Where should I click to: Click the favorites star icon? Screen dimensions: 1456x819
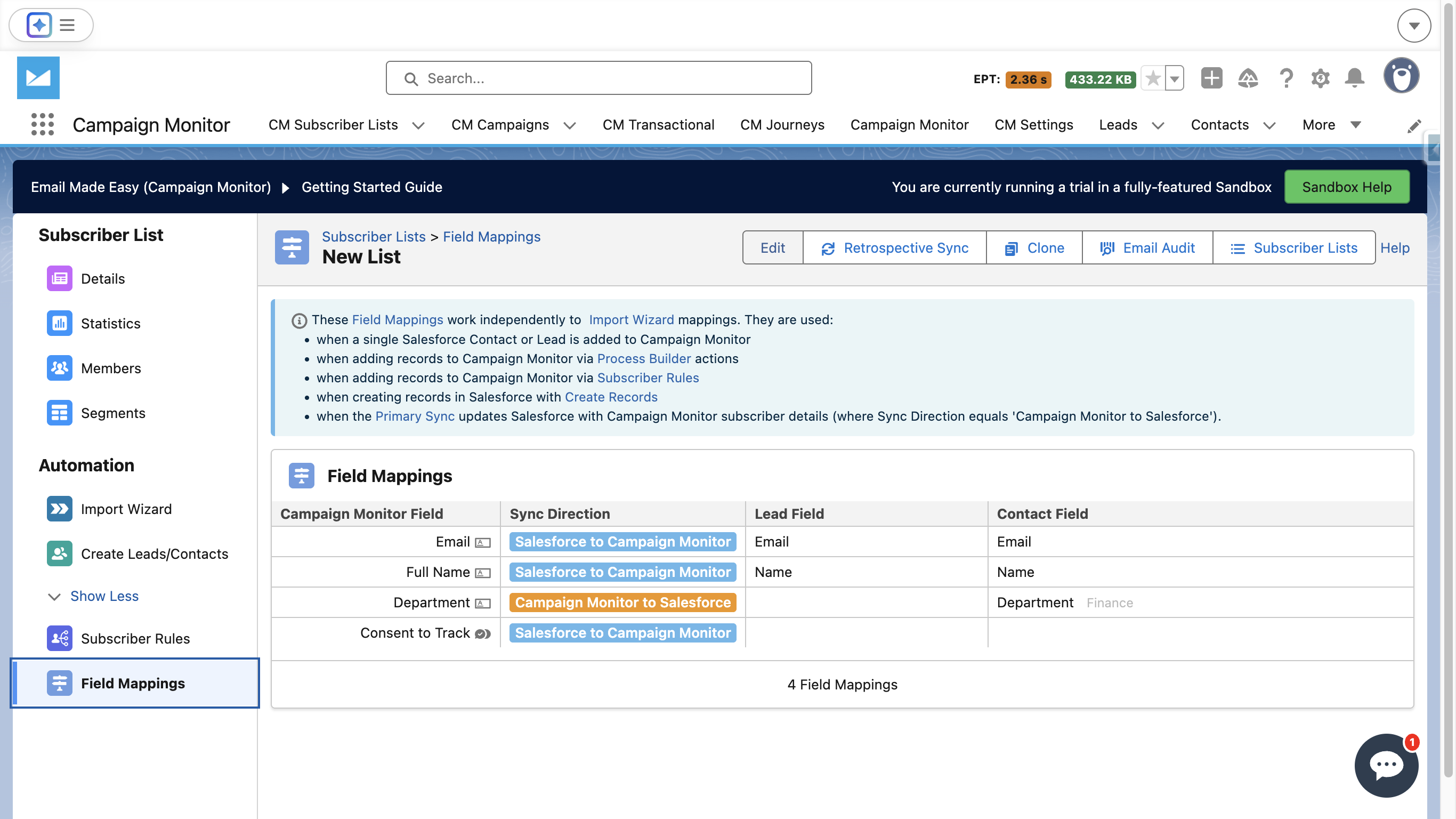coord(1153,78)
